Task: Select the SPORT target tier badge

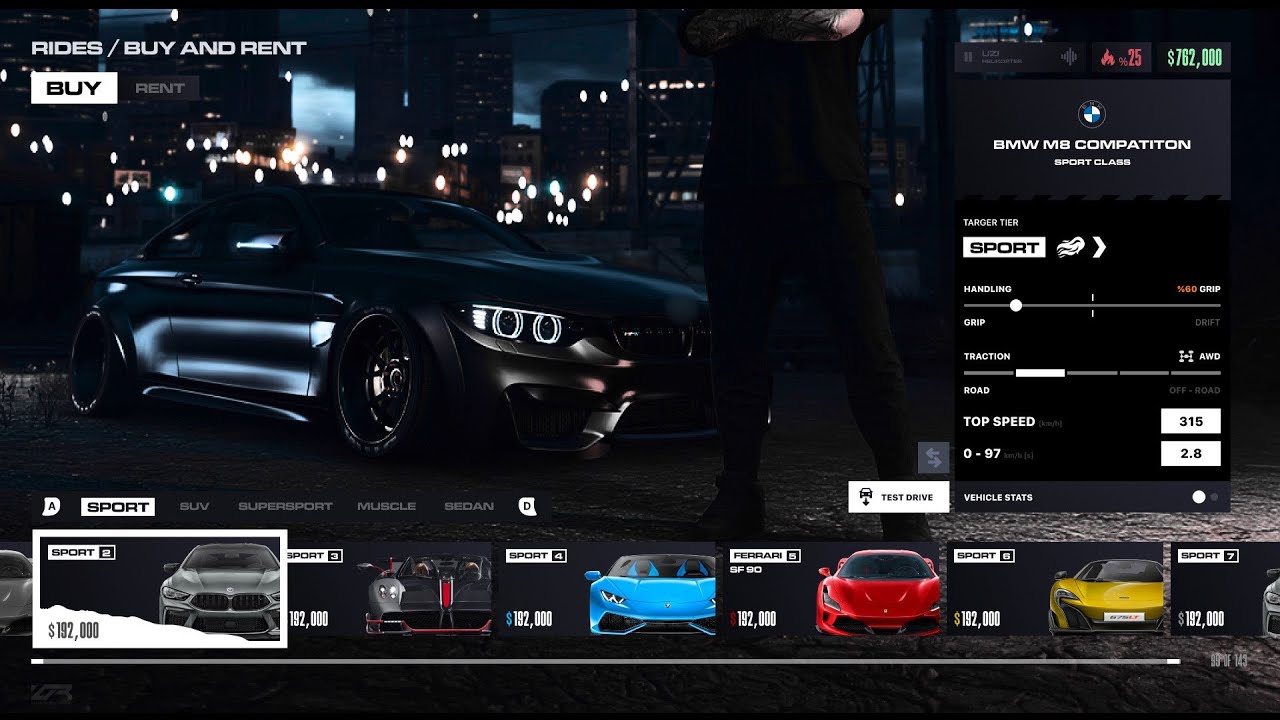Action: point(1004,247)
